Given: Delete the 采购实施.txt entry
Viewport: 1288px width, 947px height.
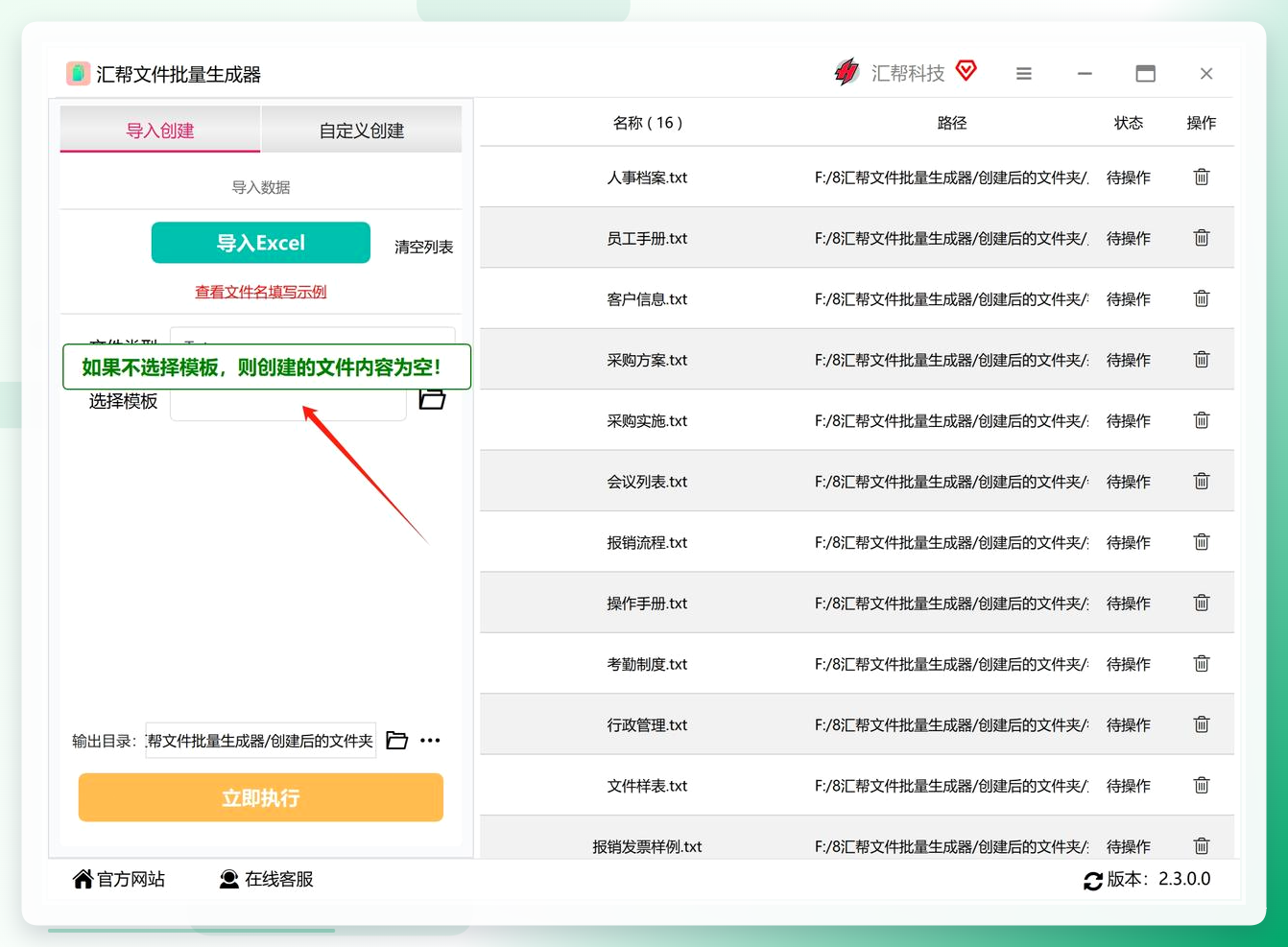Looking at the screenshot, I should pyautogui.click(x=1201, y=420).
